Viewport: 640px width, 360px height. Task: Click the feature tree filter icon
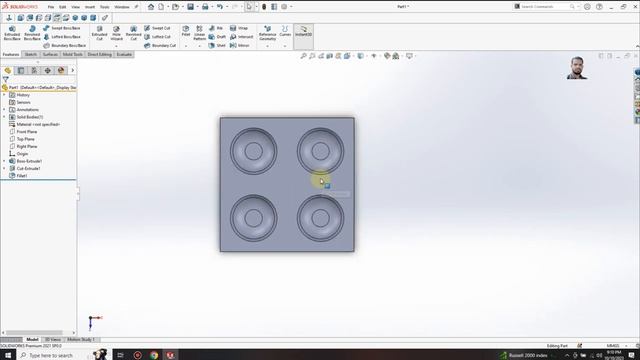pyautogui.click(x=5, y=80)
